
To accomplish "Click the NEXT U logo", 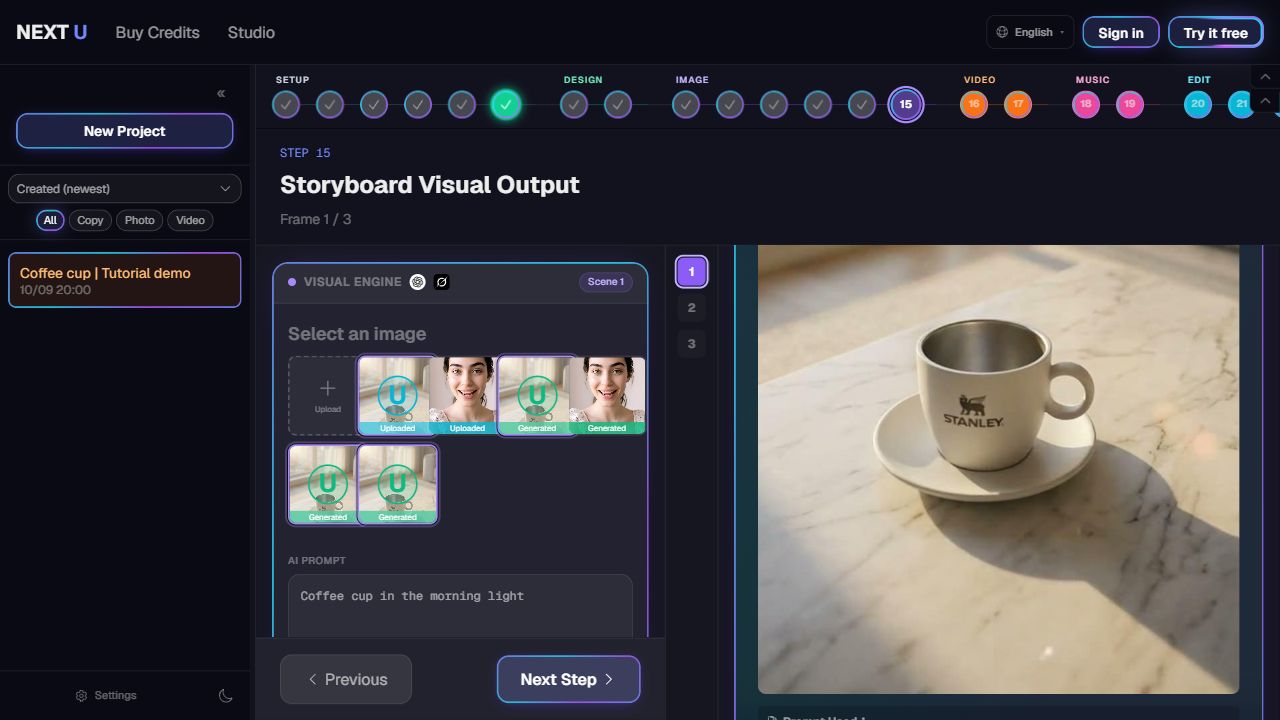I will click(52, 32).
